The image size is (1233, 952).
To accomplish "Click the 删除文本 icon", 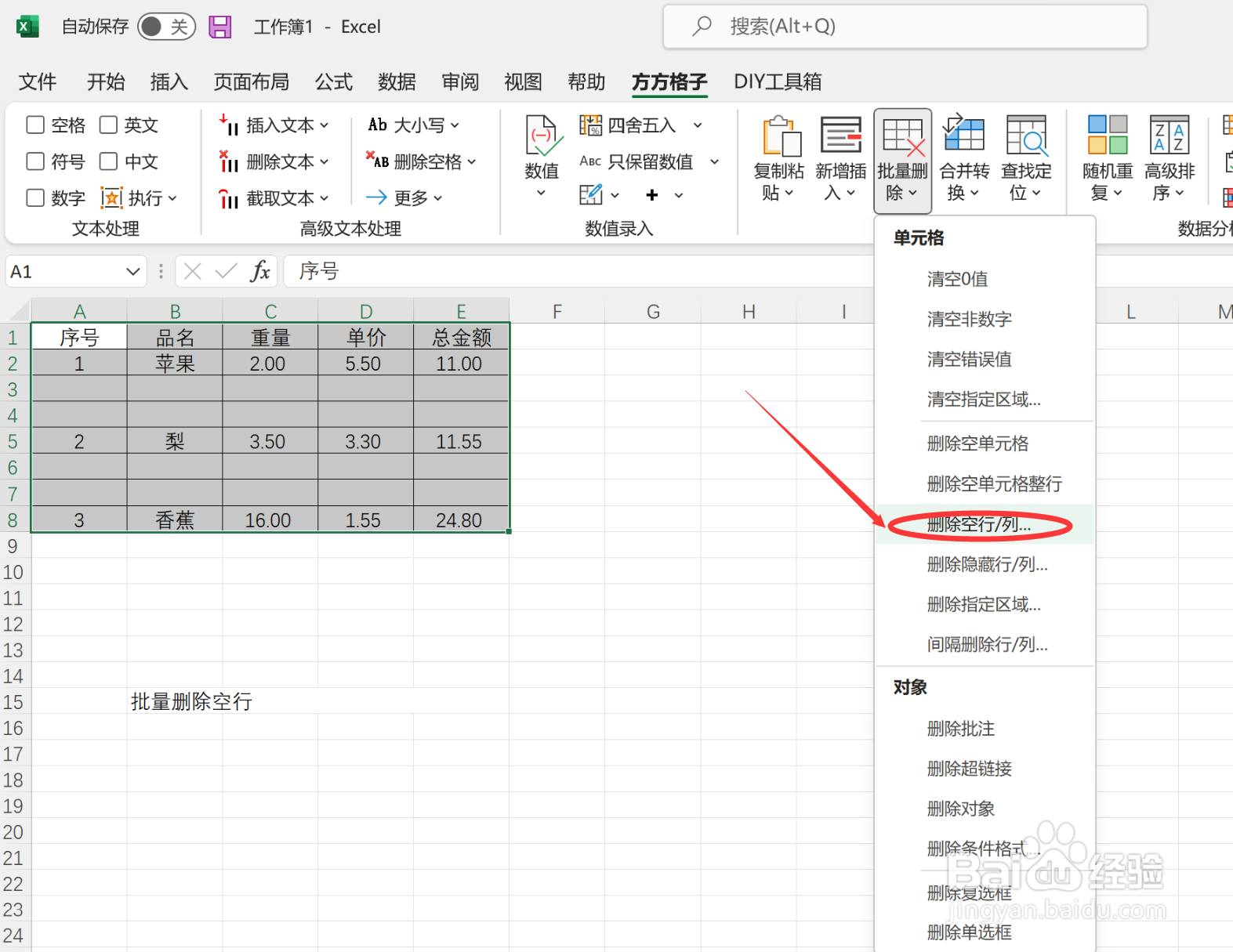I will [228, 161].
